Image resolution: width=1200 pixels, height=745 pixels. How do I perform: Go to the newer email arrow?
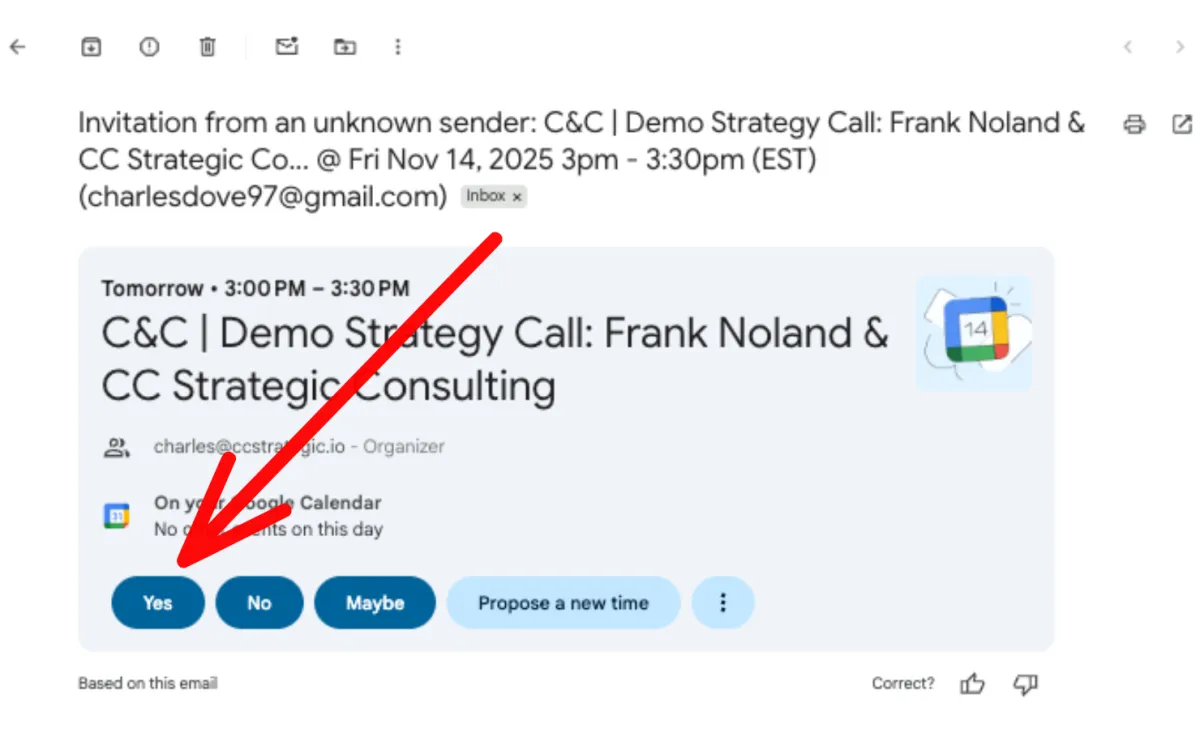click(1128, 47)
